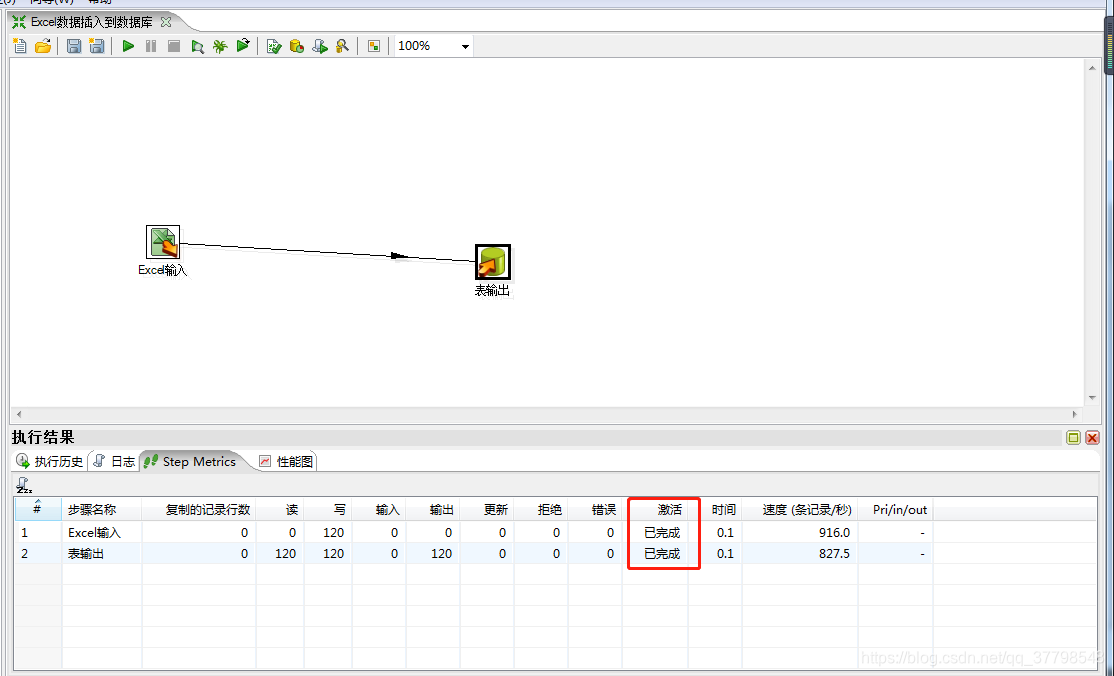Click the 错误 column header
Image resolution: width=1114 pixels, height=676 pixels.
click(595, 510)
